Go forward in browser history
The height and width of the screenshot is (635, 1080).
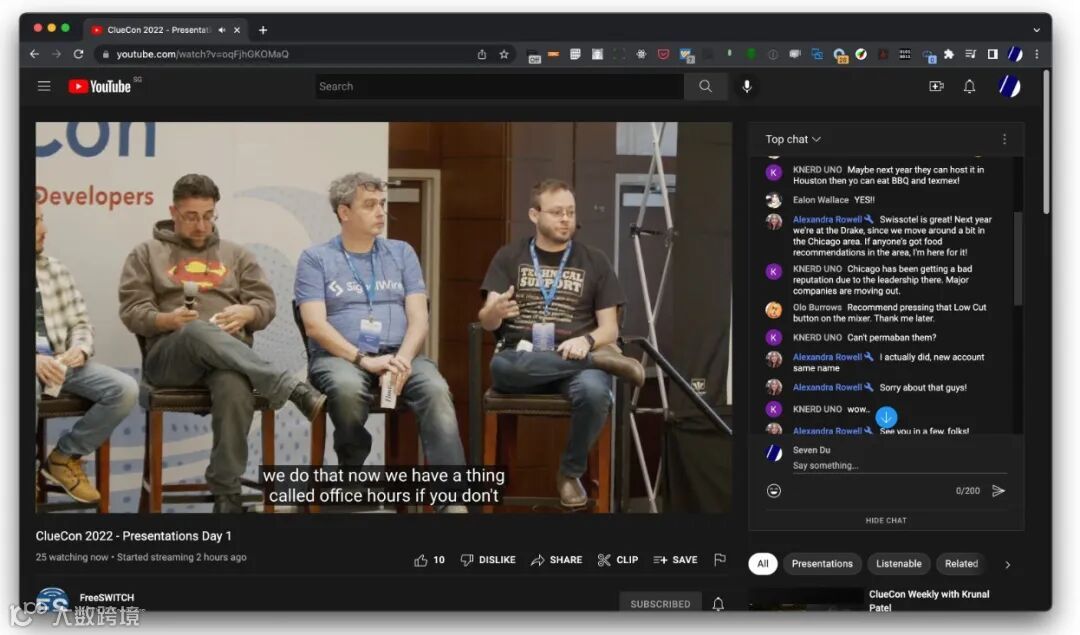pyautogui.click(x=56, y=54)
